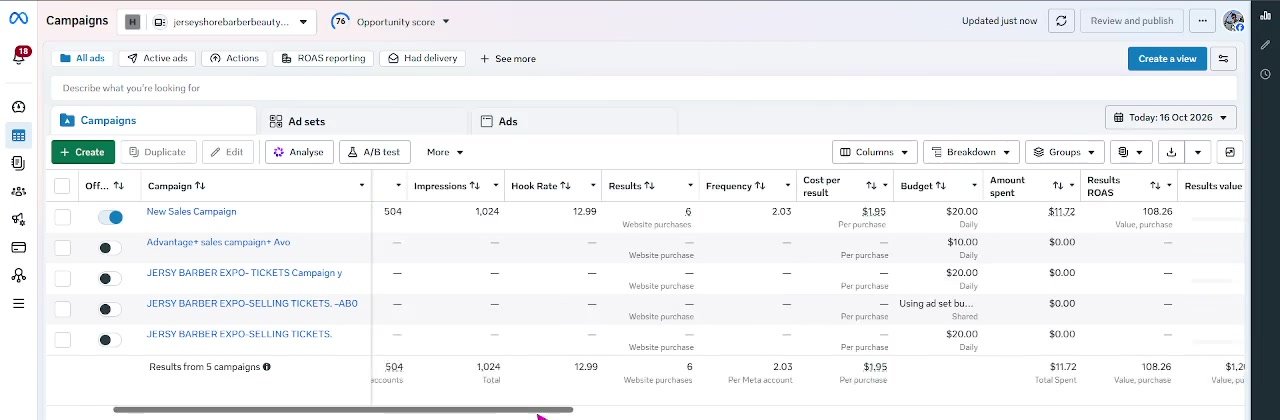Open the reports stack icon dropdown
1280x420 pixels.
(1131, 152)
